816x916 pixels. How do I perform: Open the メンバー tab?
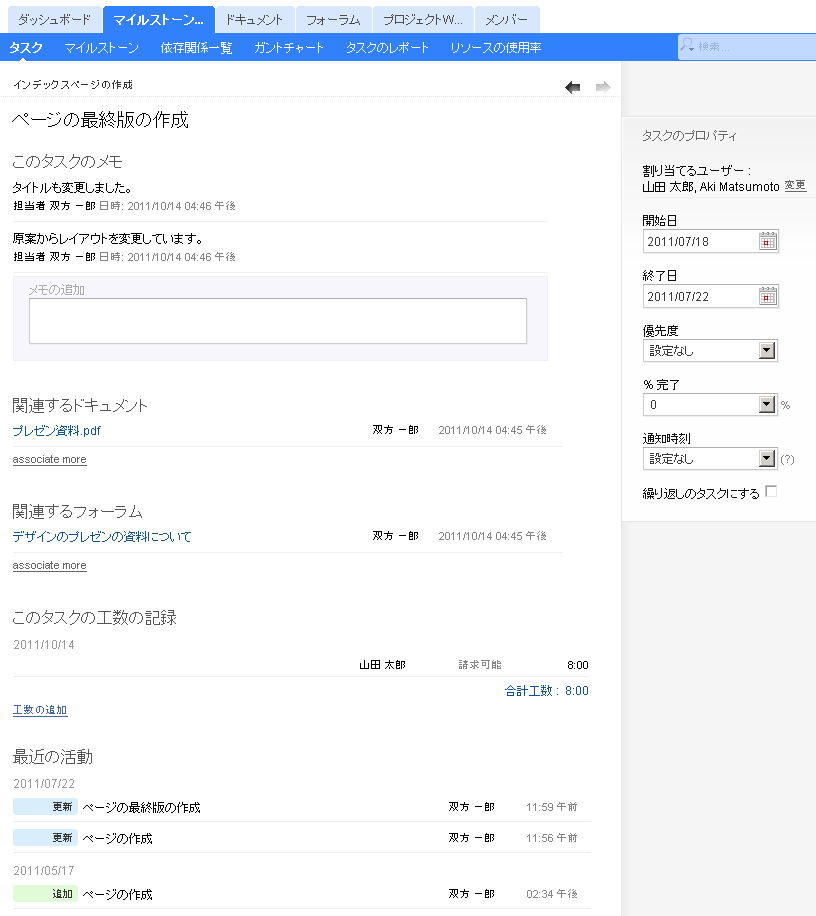[506, 20]
